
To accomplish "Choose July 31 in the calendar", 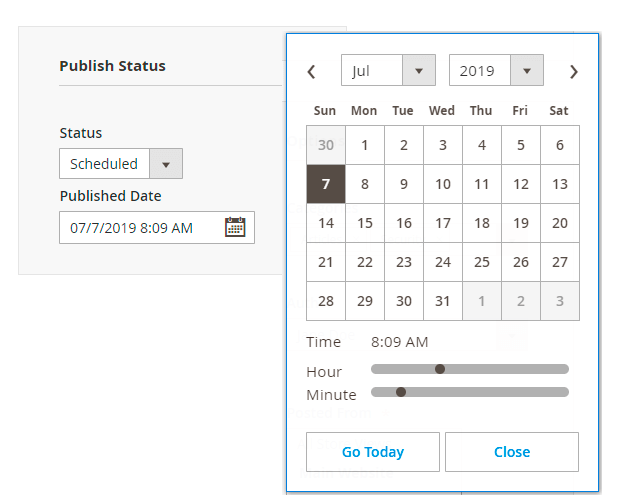I will click(x=443, y=301).
